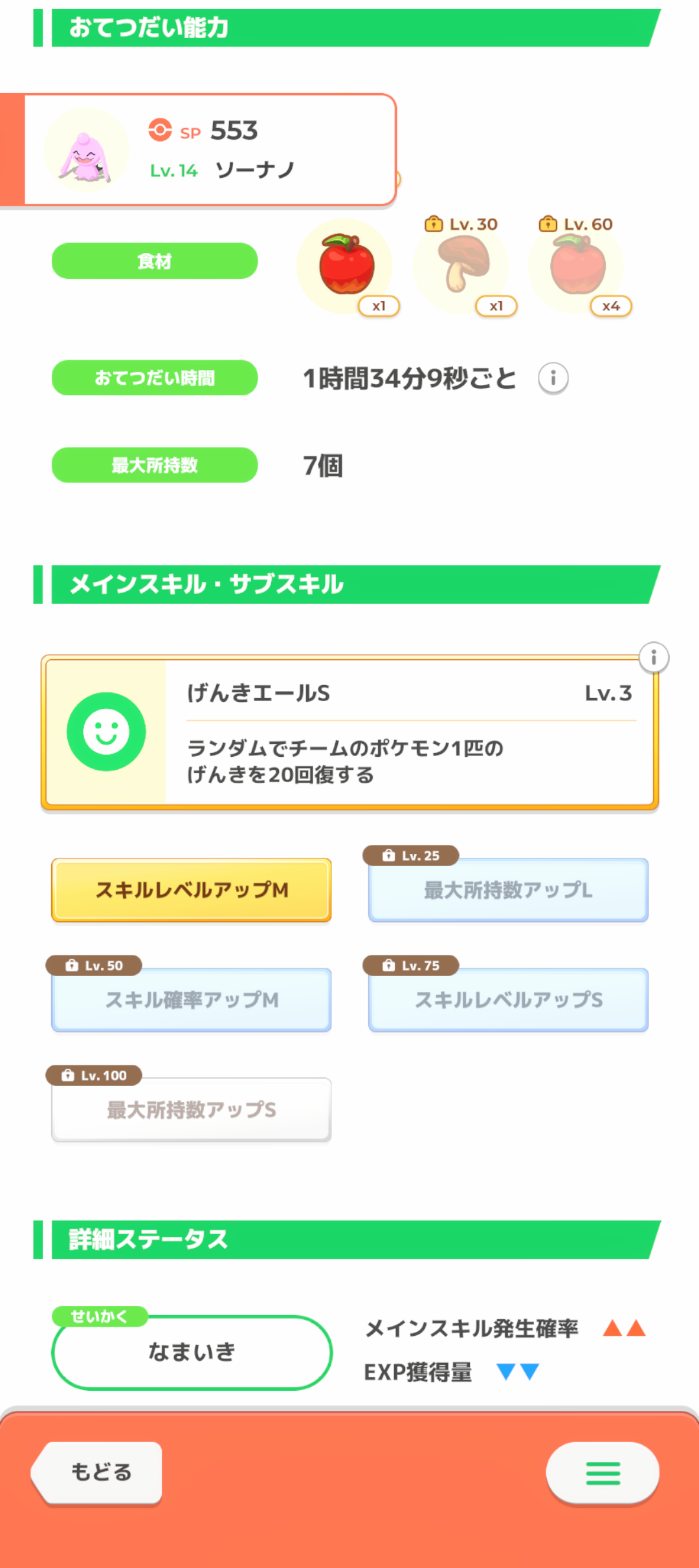Tap locked 最大所持数アップL sub skill
This screenshot has width=699, height=1568.
[x=508, y=890]
